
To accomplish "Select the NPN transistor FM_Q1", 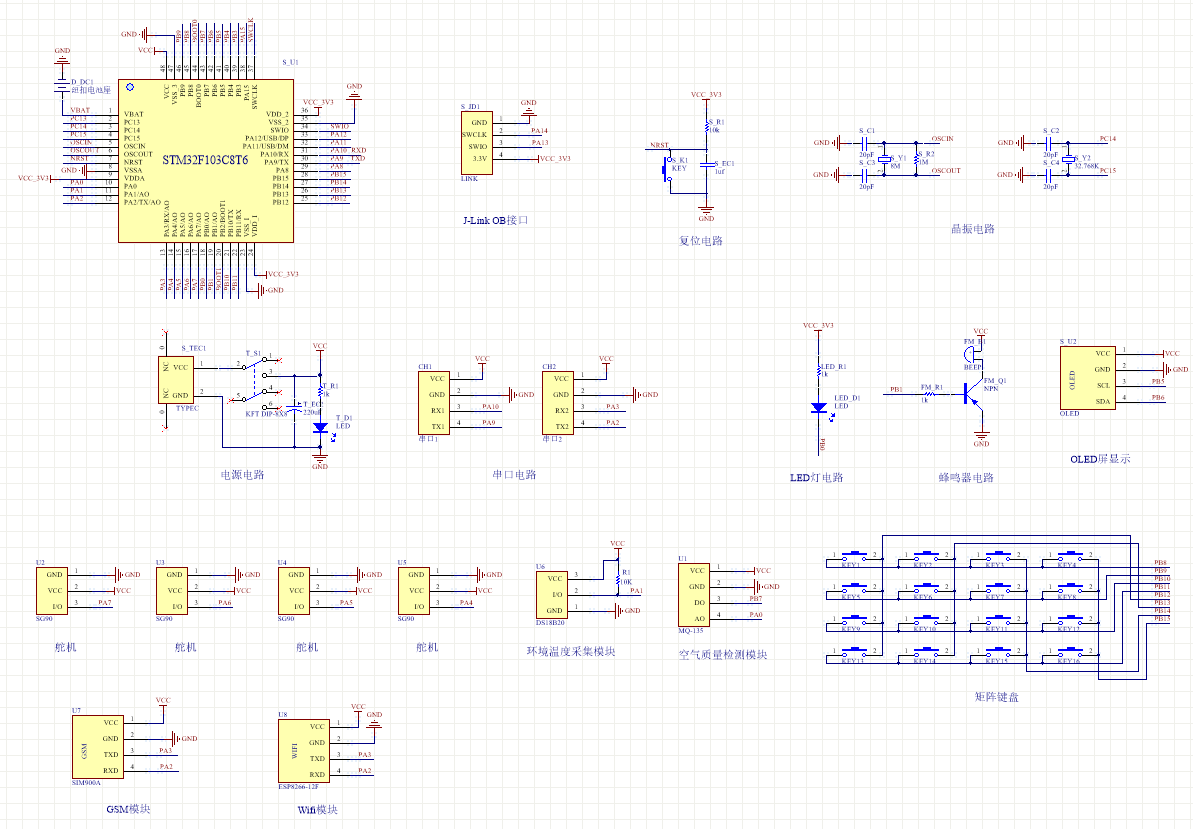I will pyautogui.click(x=972, y=394).
